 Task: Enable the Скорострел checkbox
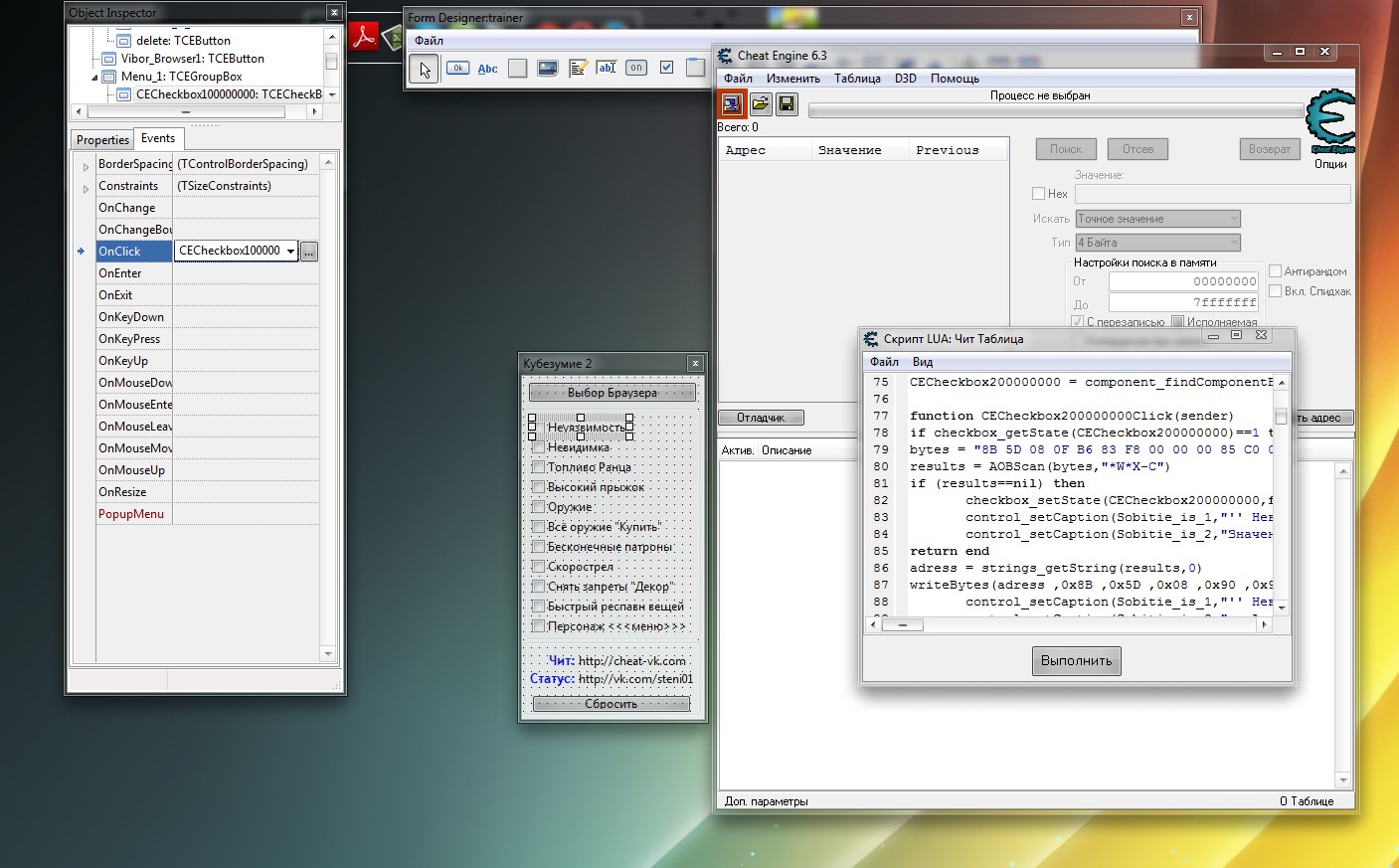[538, 567]
